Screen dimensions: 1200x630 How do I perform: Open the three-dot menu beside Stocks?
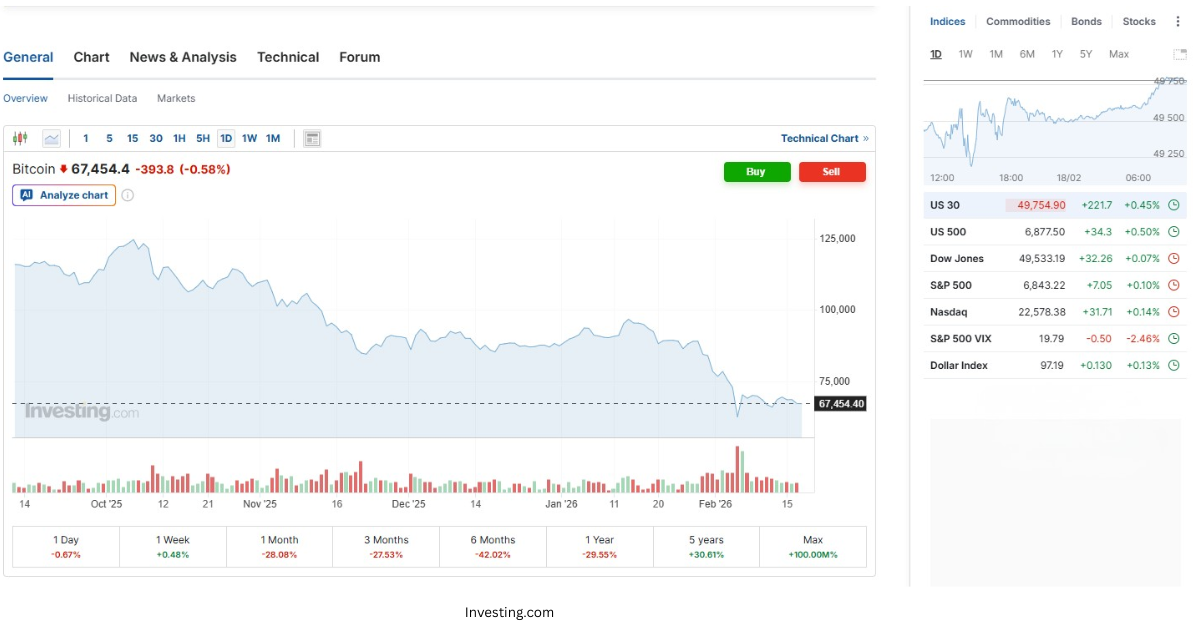coord(1177,21)
